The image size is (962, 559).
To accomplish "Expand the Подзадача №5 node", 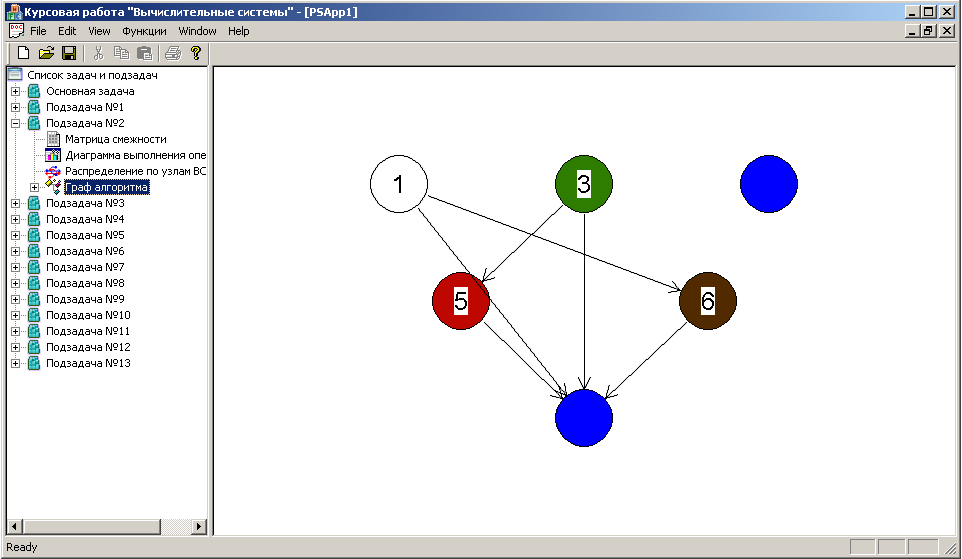I will pyautogui.click(x=15, y=235).
